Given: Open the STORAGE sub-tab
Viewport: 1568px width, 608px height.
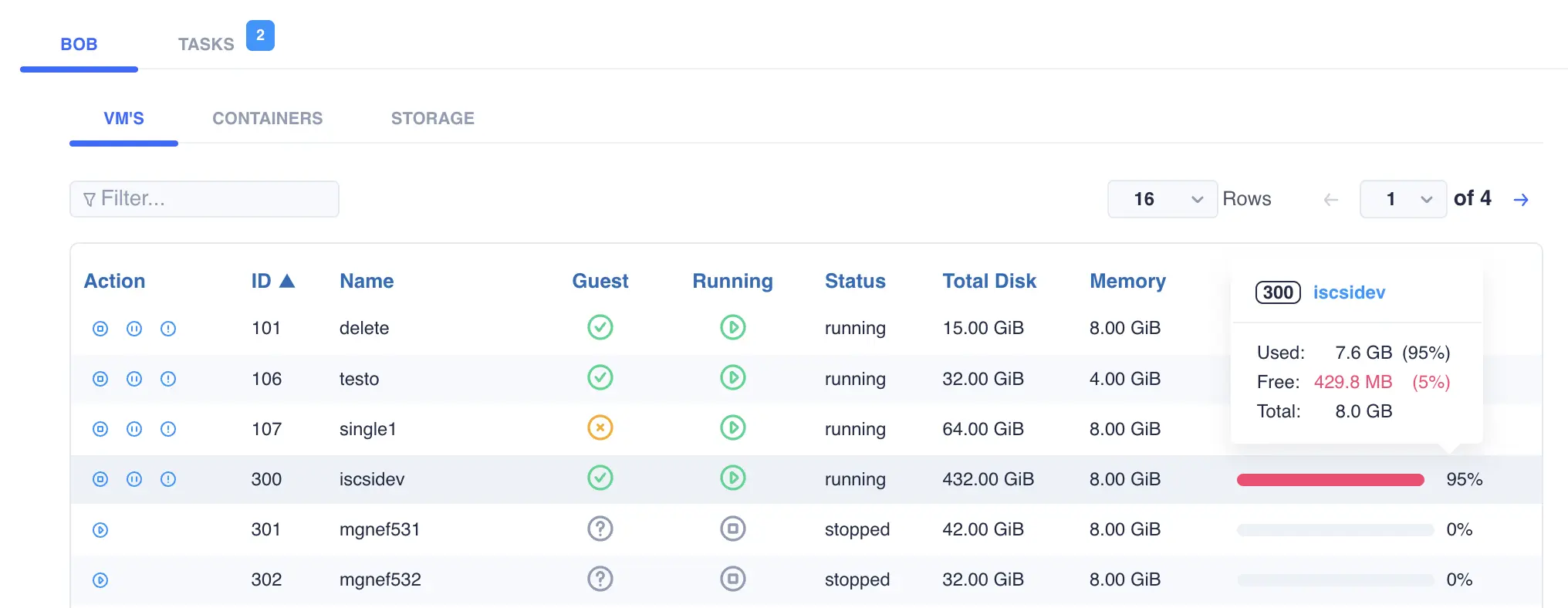Looking at the screenshot, I should [433, 118].
